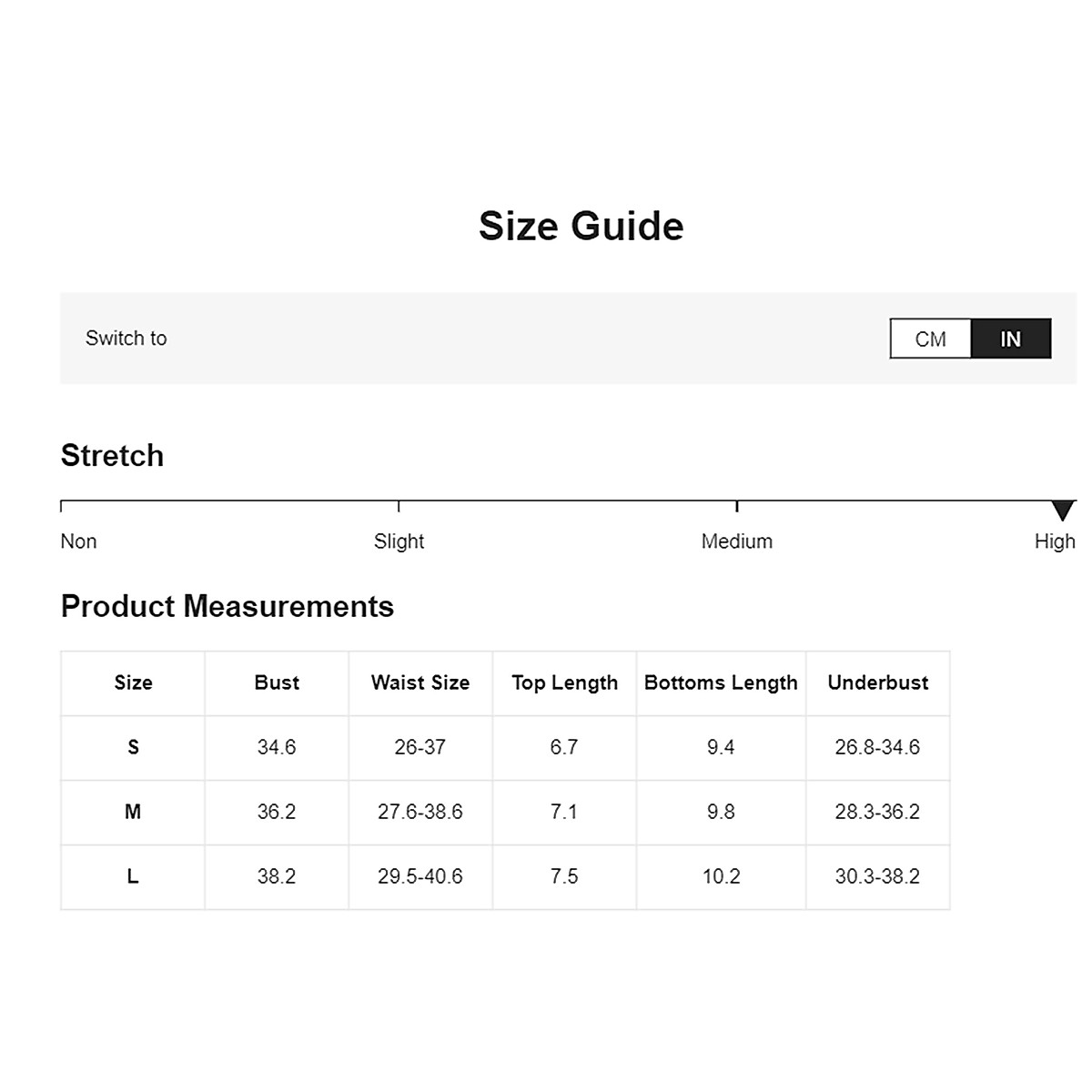Select the M size row label
The image size is (1092, 1092).
click(x=133, y=812)
